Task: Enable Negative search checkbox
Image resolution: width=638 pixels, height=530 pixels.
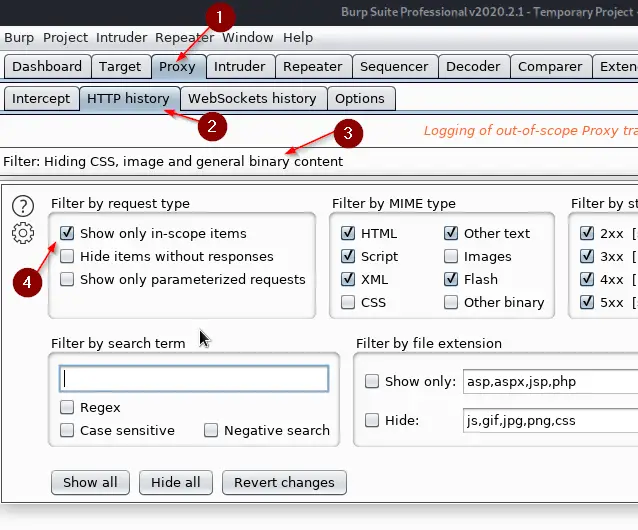Action: (x=211, y=430)
